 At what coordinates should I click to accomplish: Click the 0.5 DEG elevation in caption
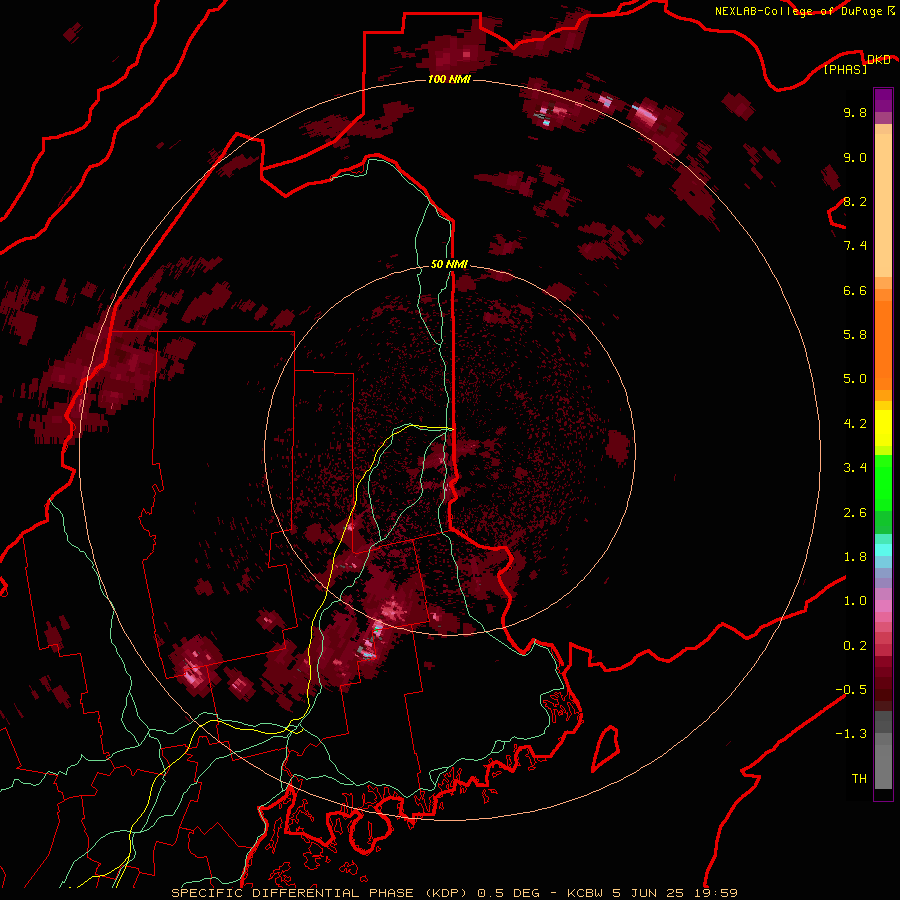[x=509, y=893]
